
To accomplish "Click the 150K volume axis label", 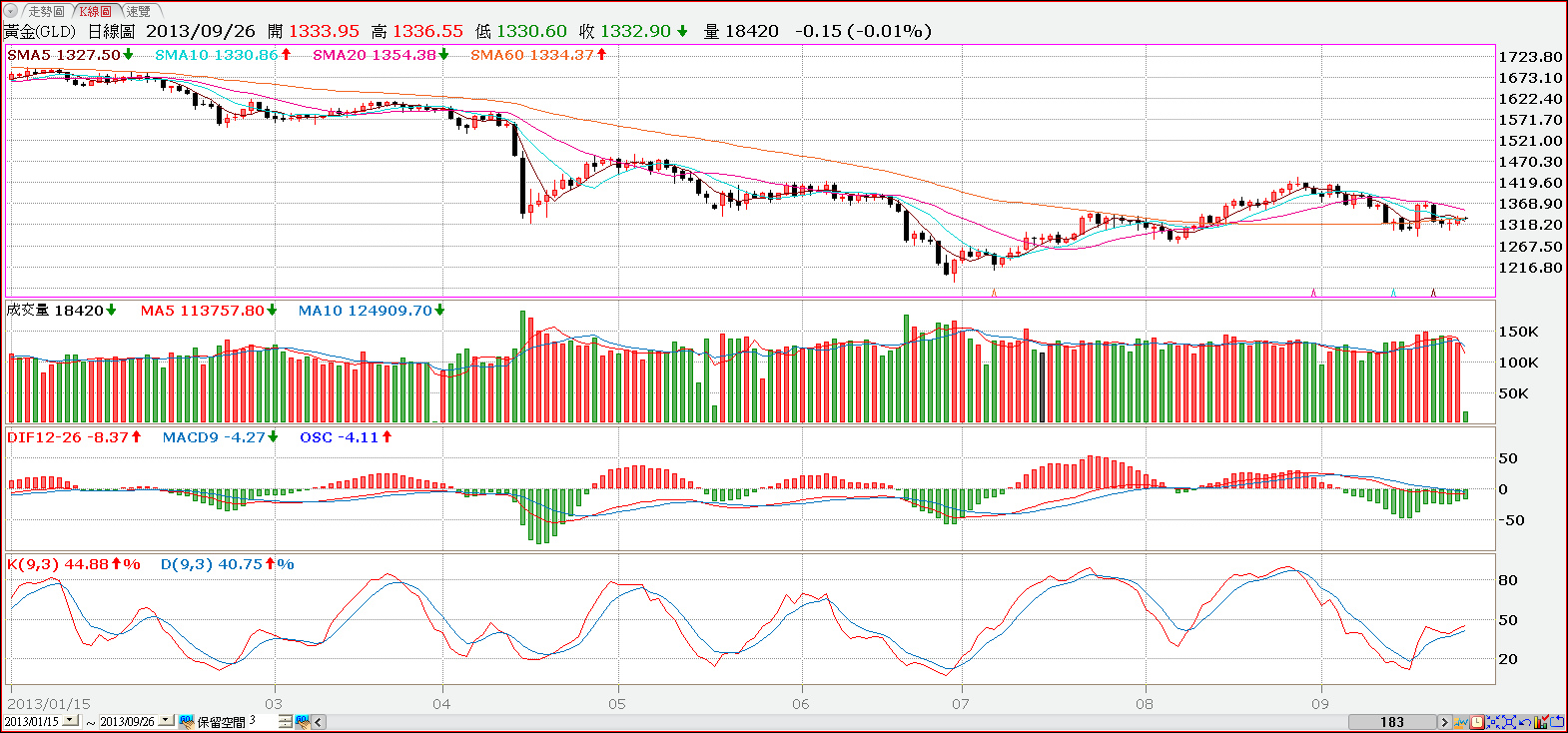I will coord(1518,332).
